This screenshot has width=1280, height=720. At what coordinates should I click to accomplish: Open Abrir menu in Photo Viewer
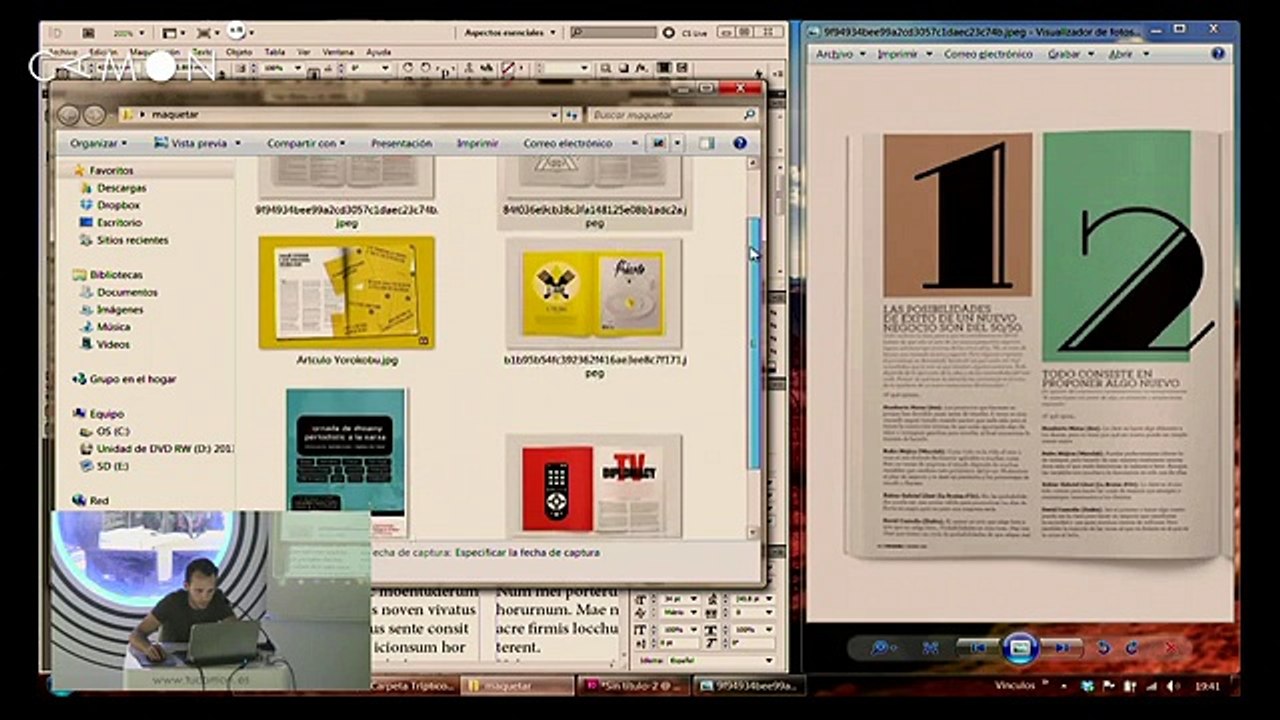point(1128,54)
